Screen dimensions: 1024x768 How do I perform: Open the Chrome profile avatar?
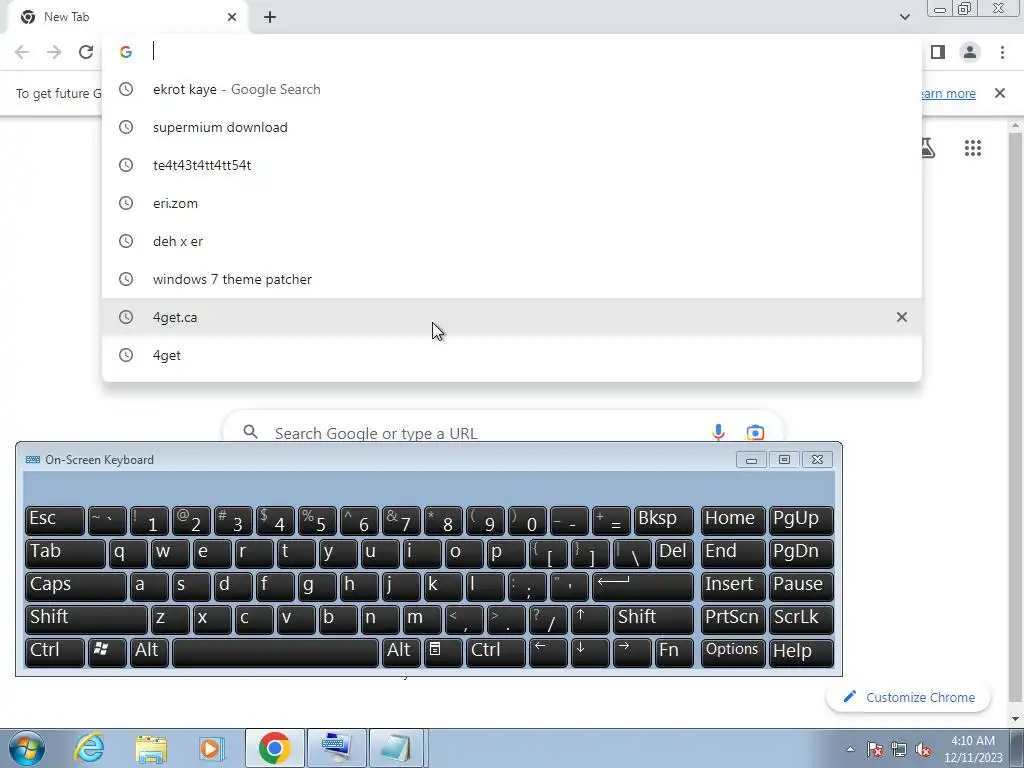point(970,52)
